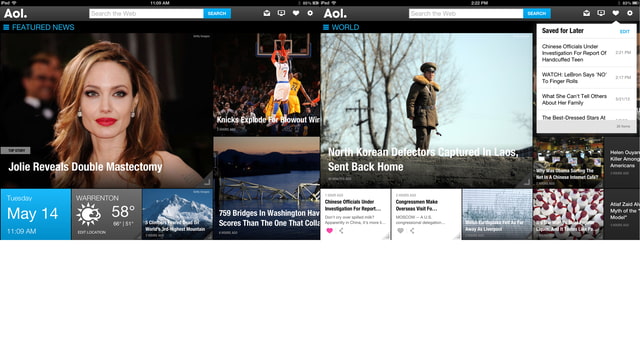Image resolution: width=640 pixels, height=360 pixels.
Task: Open saved-for-later heart on Featured News screen
Action: coord(296,13)
